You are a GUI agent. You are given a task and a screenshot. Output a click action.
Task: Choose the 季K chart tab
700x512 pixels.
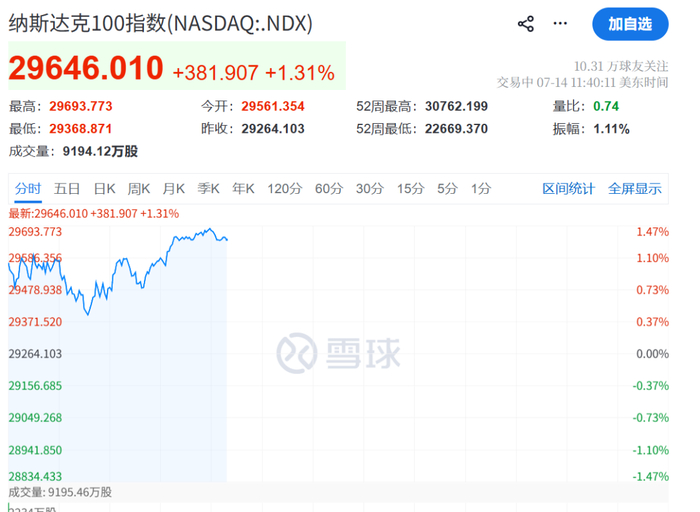(208, 189)
